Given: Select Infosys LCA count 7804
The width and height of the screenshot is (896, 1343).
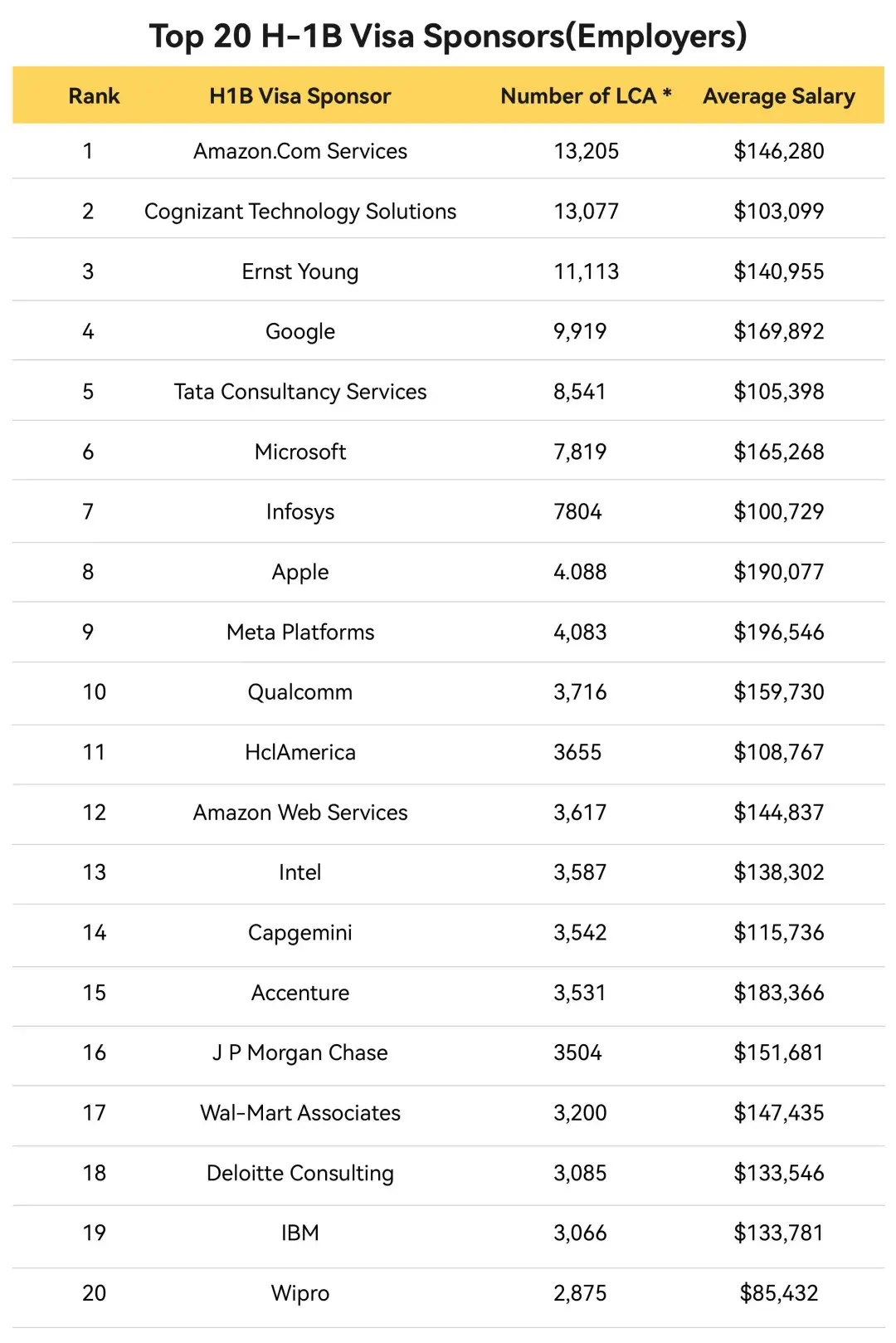Looking at the screenshot, I should pos(577,511).
